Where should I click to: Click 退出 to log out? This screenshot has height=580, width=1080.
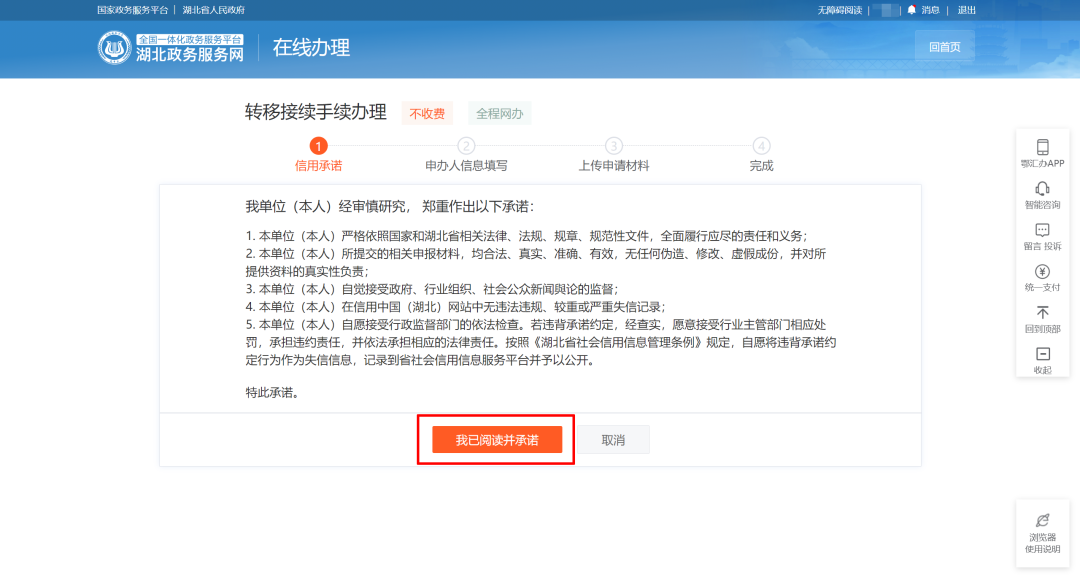click(x=966, y=10)
